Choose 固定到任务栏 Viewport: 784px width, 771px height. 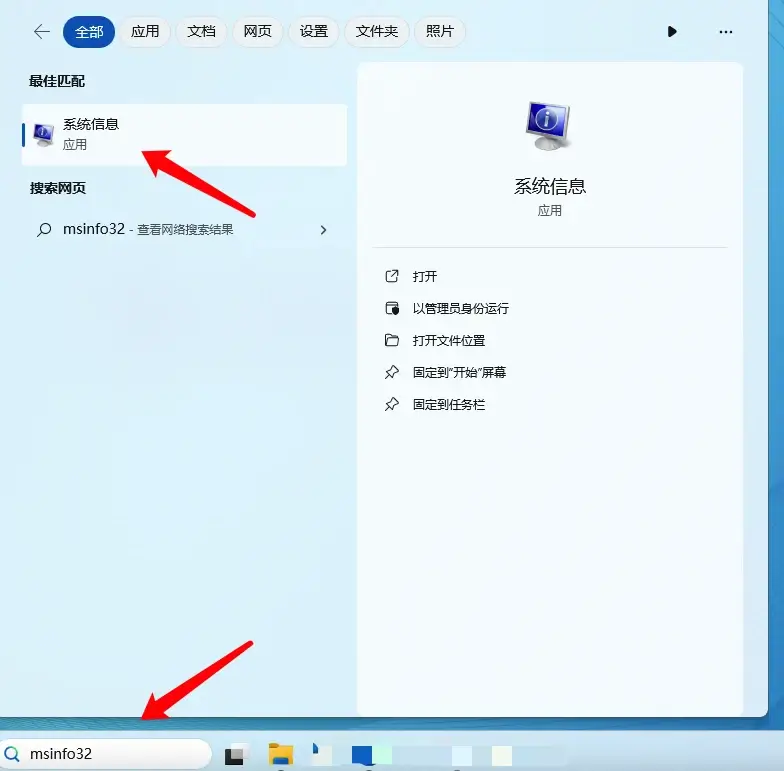(x=448, y=404)
